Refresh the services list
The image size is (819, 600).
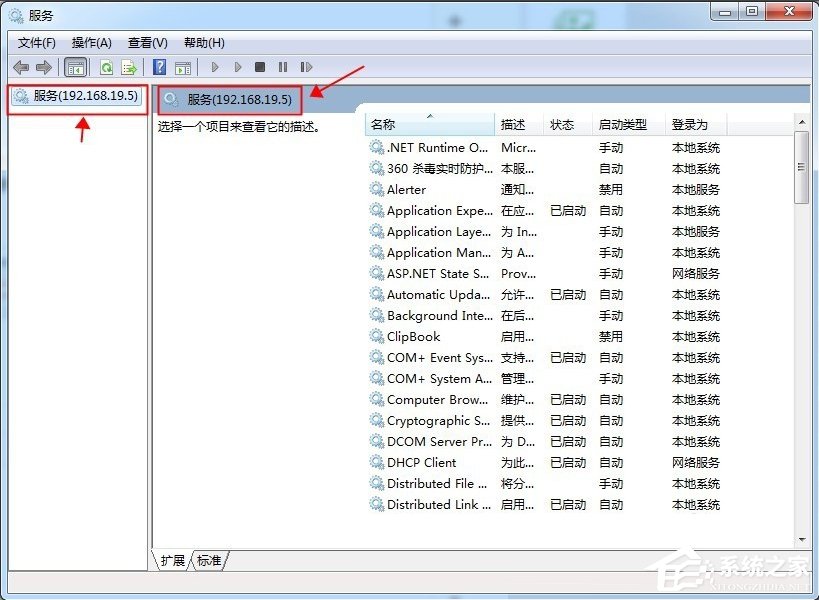coord(105,67)
